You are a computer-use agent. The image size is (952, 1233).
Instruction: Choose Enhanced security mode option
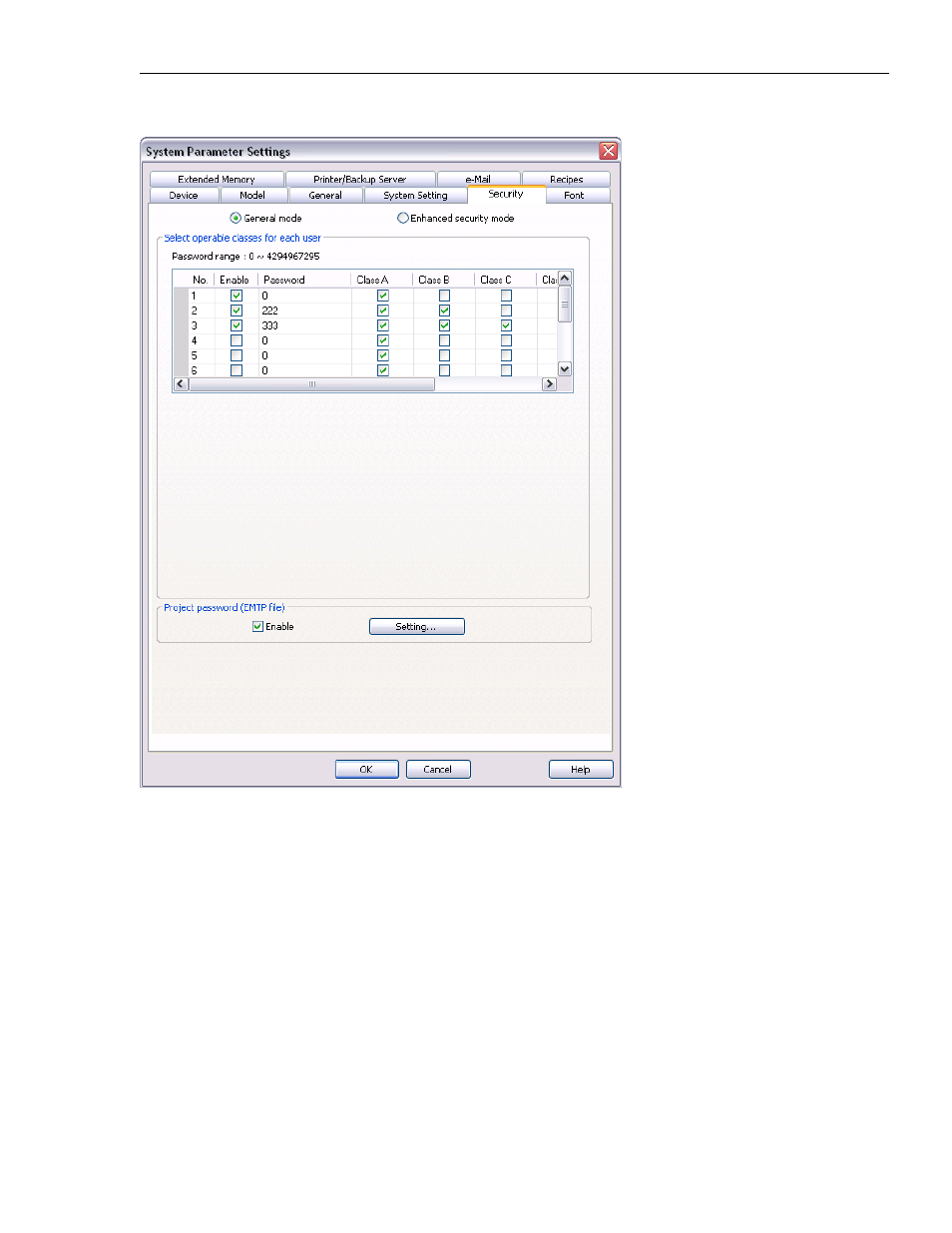pos(403,218)
